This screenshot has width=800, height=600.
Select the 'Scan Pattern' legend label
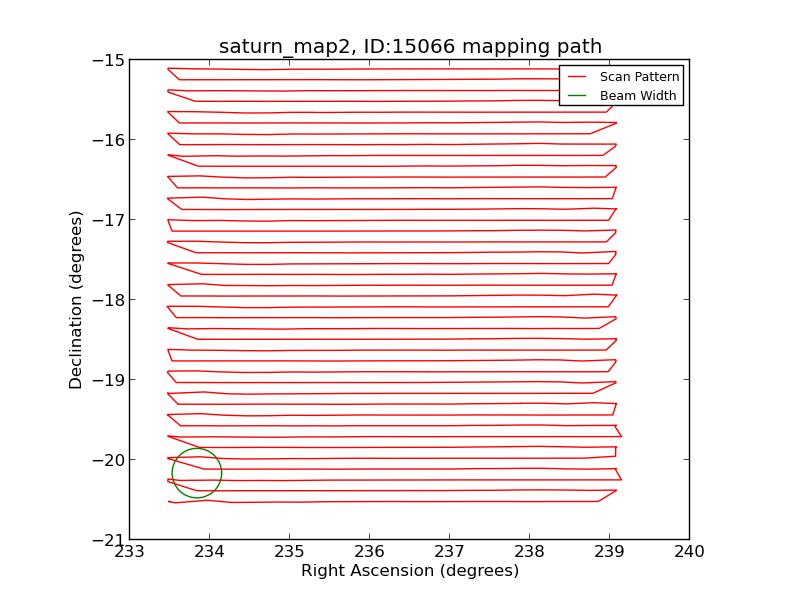pyautogui.click(x=639, y=77)
